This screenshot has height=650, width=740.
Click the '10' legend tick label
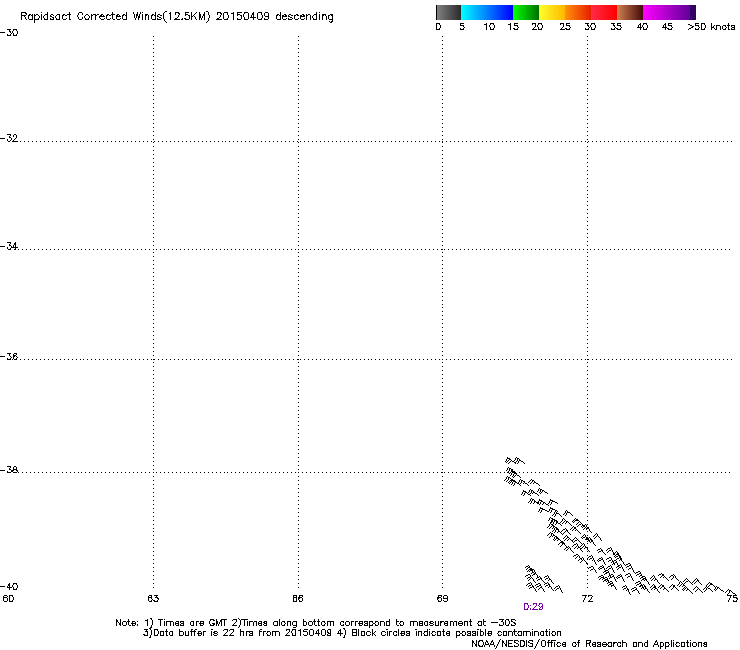click(489, 27)
